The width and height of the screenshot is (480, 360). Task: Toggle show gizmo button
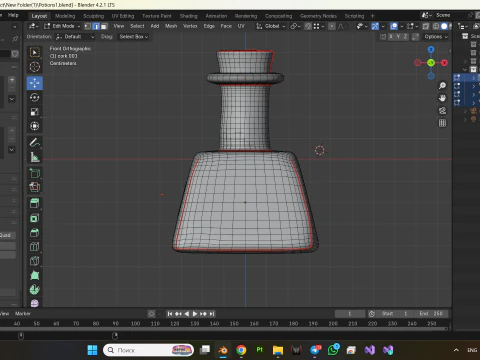click(375, 26)
